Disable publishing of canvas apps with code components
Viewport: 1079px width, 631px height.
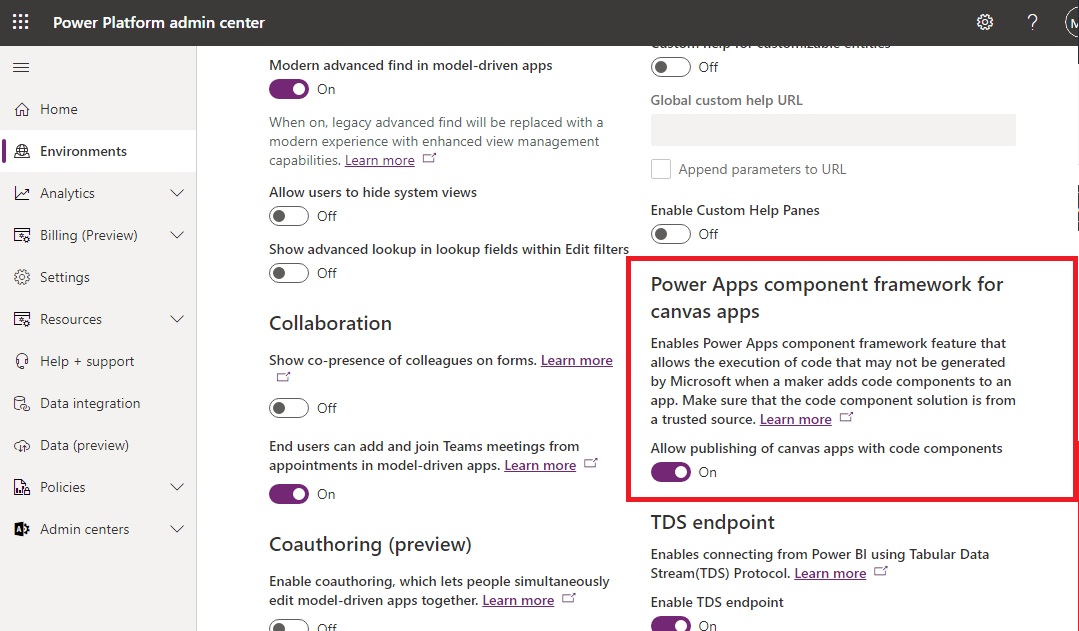click(x=670, y=471)
